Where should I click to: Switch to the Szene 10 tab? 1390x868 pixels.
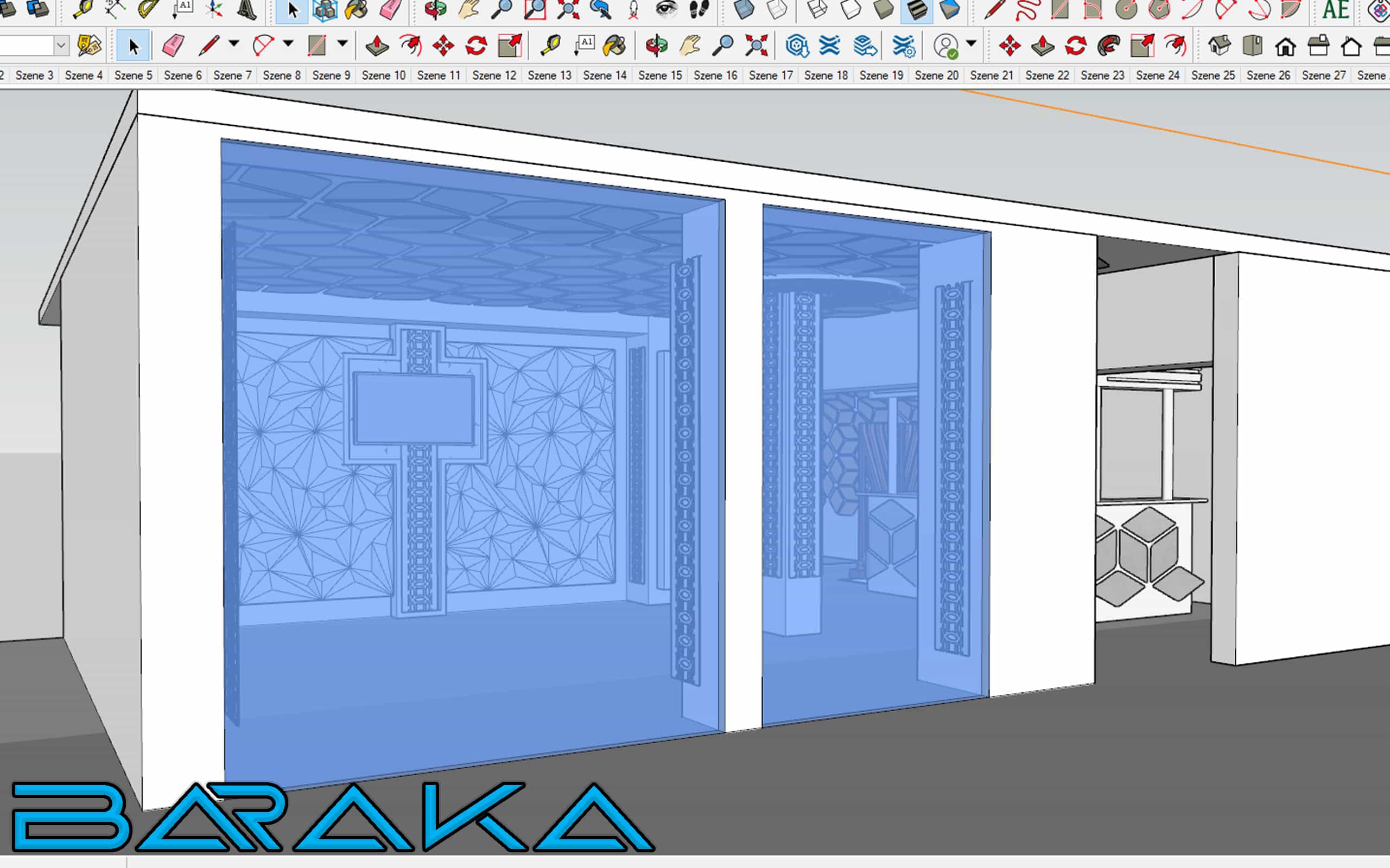(x=383, y=75)
